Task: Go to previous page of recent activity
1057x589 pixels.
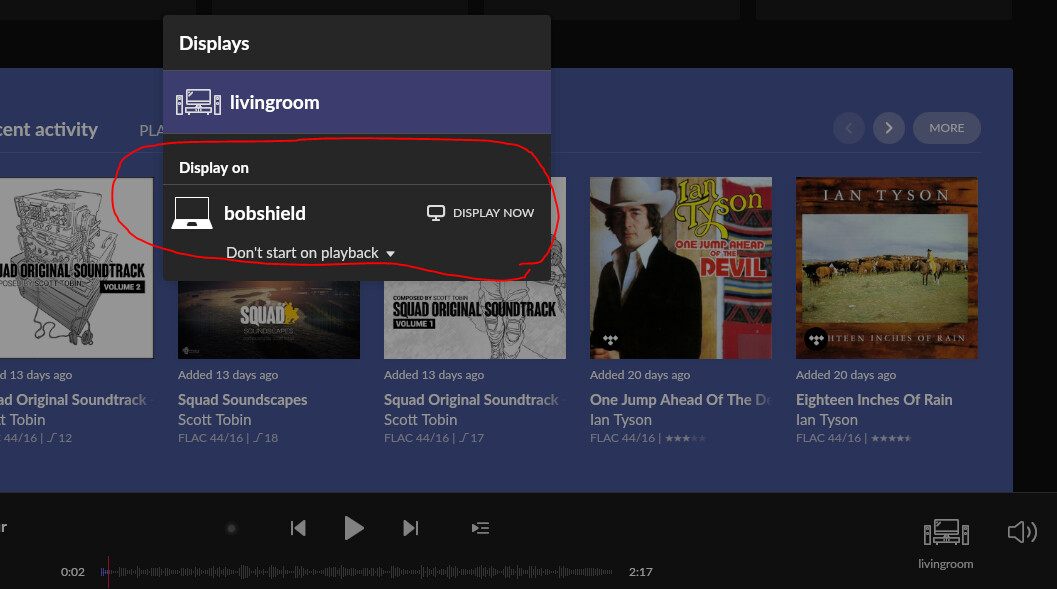Action: [x=849, y=128]
